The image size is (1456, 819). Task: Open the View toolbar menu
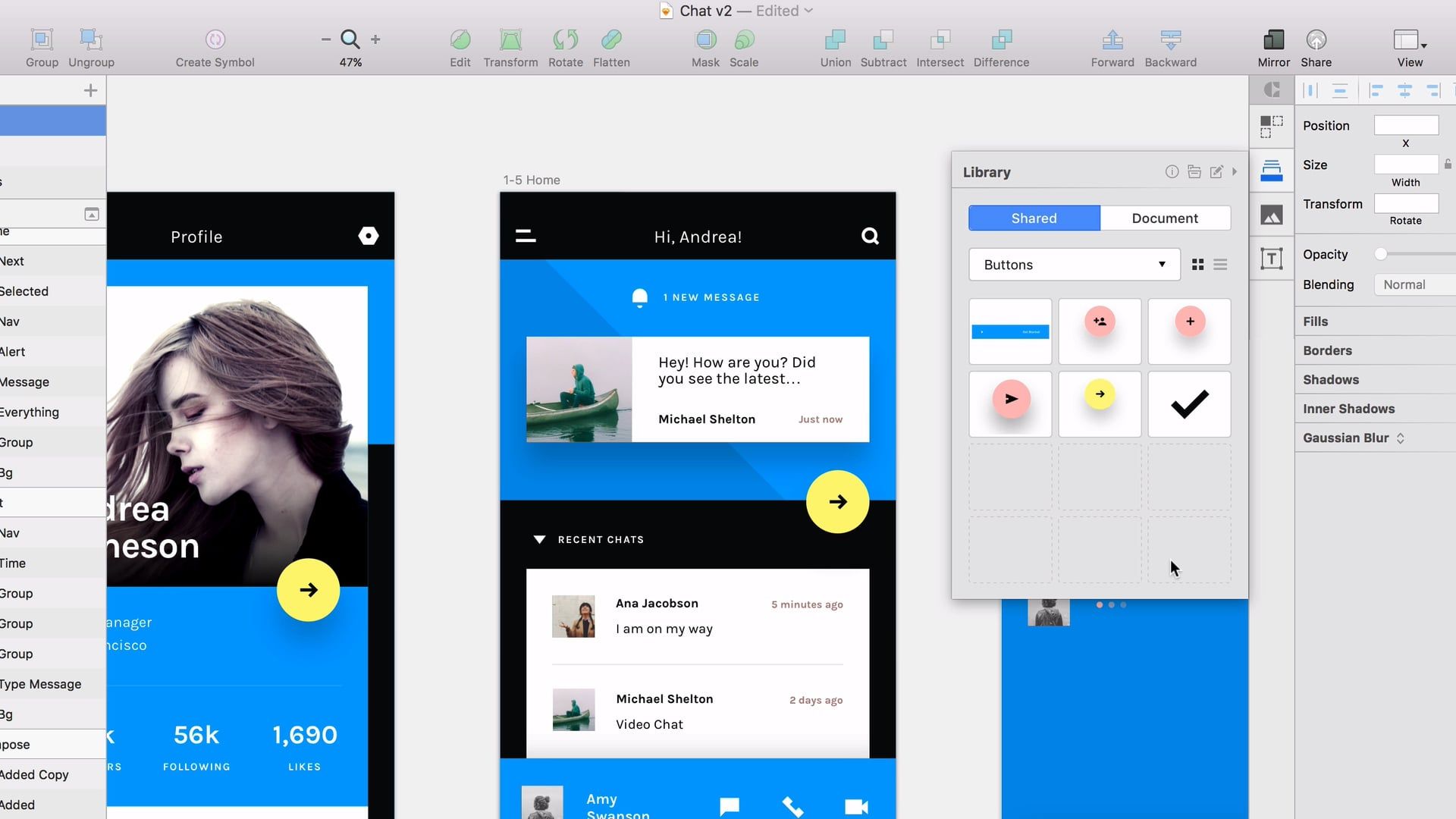pos(1410,39)
